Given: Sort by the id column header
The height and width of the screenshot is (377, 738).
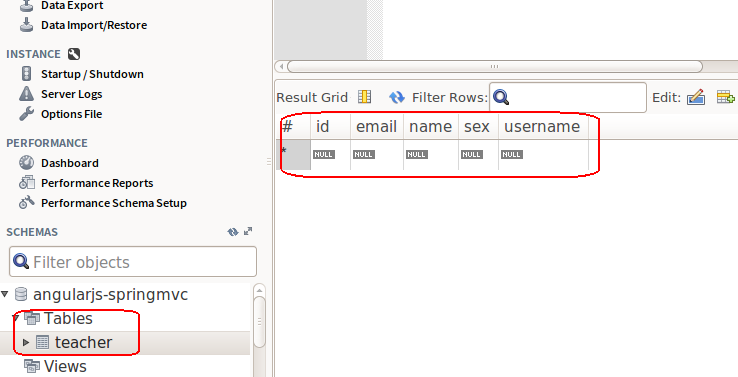Looking at the screenshot, I should click(x=330, y=127).
